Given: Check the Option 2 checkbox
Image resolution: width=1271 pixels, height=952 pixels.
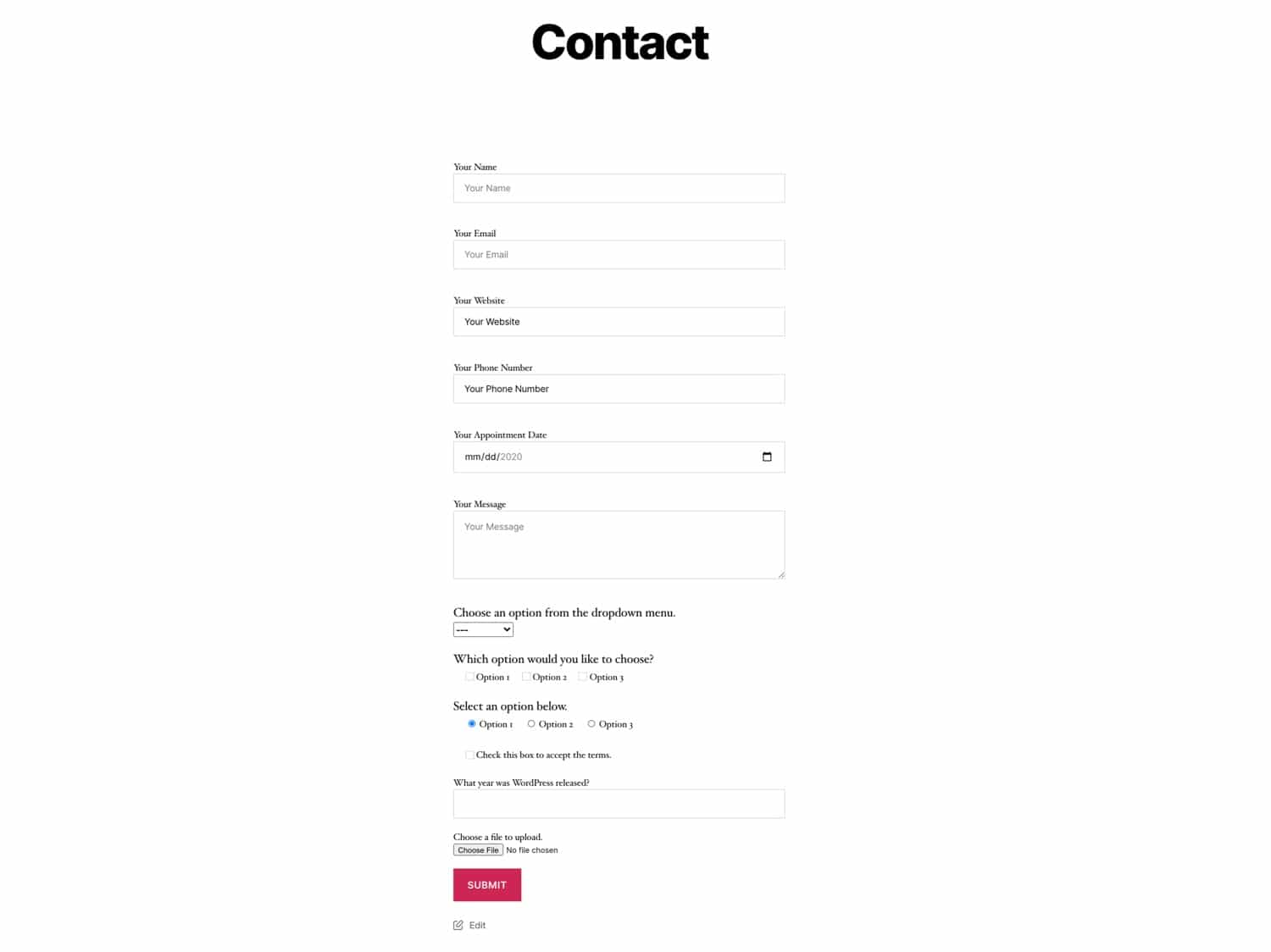Looking at the screenshot, I should pos(527,676).
